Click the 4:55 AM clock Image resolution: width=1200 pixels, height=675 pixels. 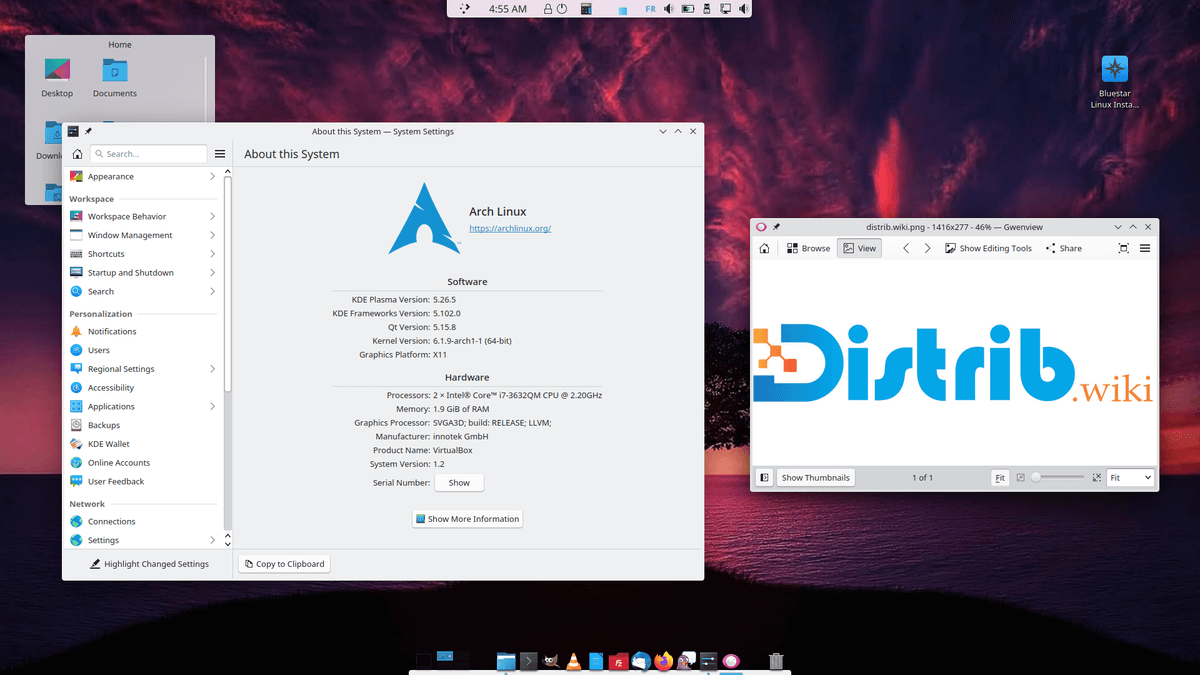coord(507,9)
